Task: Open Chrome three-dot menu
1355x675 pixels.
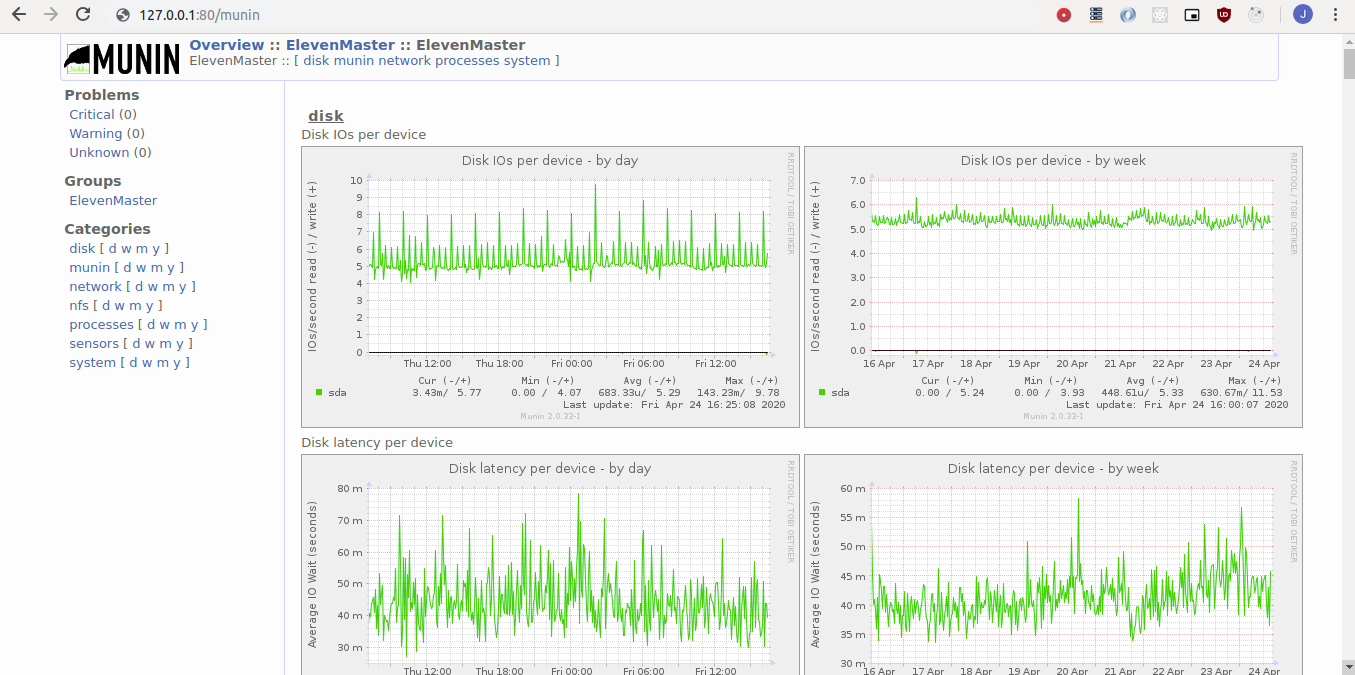Action: tap(1335, 15)
